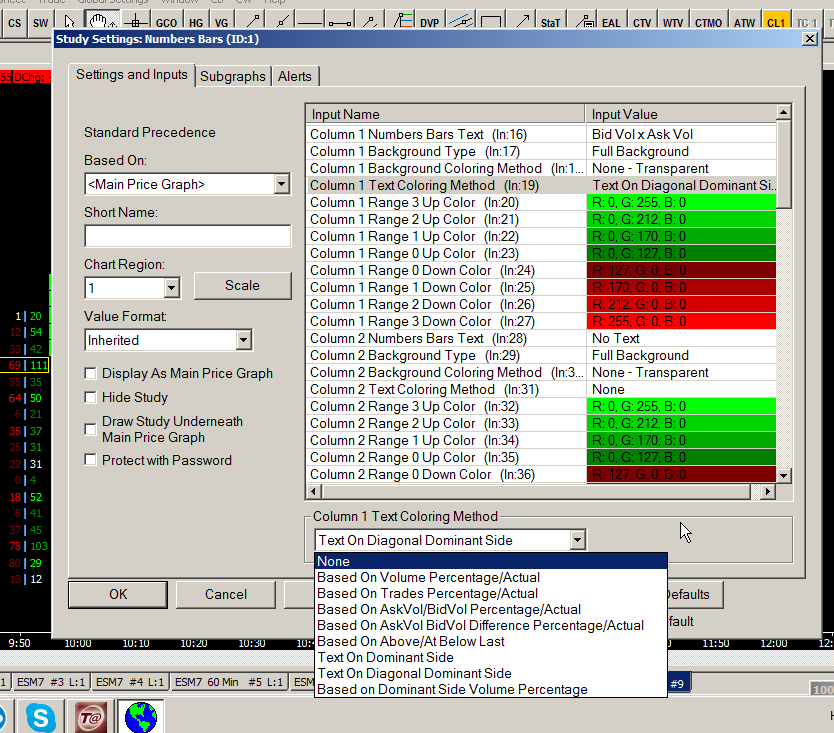Screen dimensions: 834x733
Task: Open the globe icon application in taskbar
Action: coord(140,717)
